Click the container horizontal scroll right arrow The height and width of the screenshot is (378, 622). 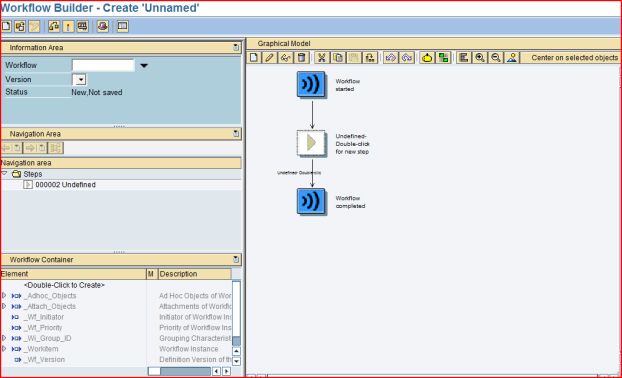pyautogui.click(x=226, y=371)
